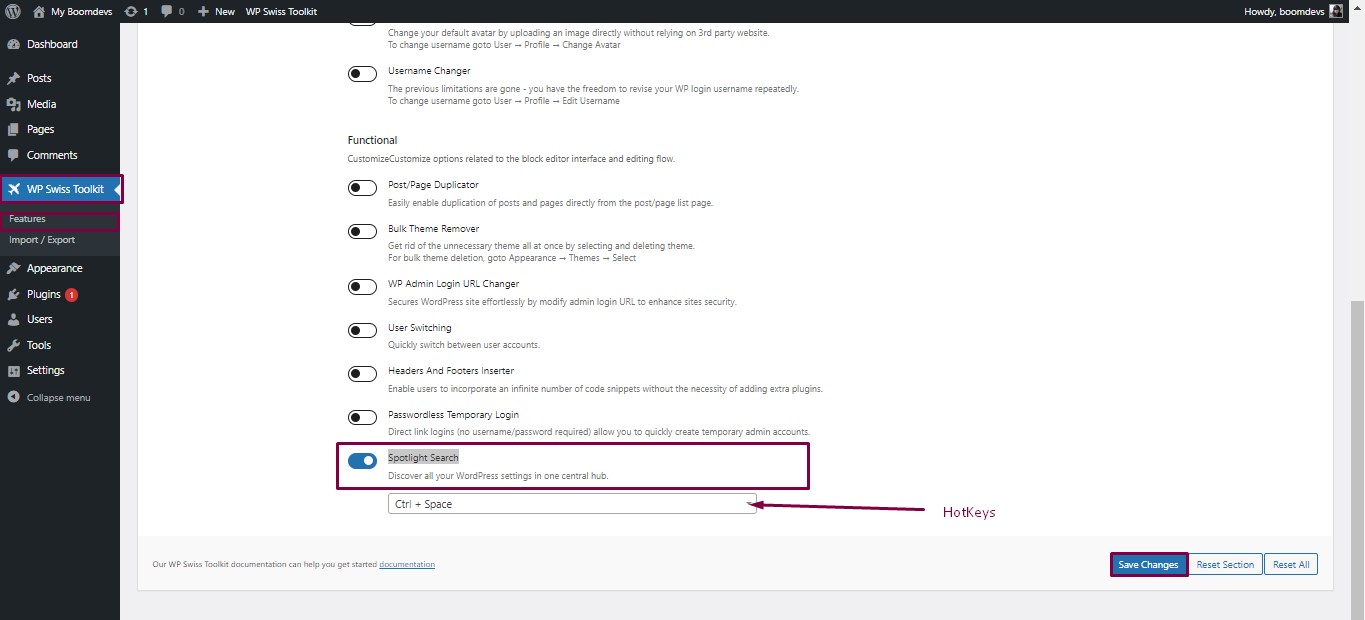Screen dimensions: 1365x620
Task: Open the Ctrl + Space hotkeys dropdown
Action: tap(572, 504)
